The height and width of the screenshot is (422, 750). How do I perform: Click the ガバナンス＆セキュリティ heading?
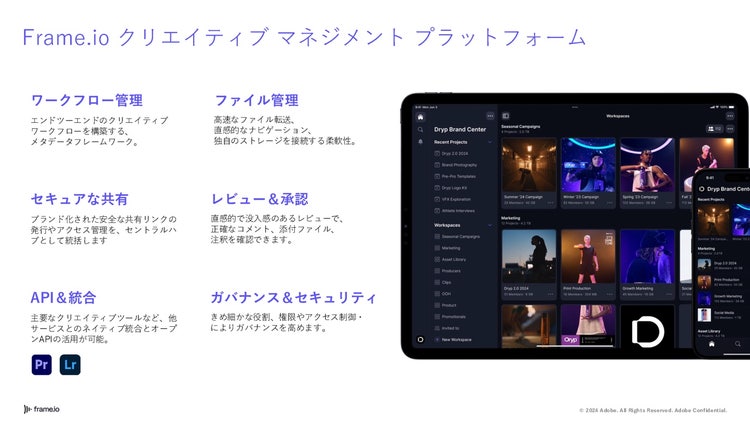click(x=294, y=298)
